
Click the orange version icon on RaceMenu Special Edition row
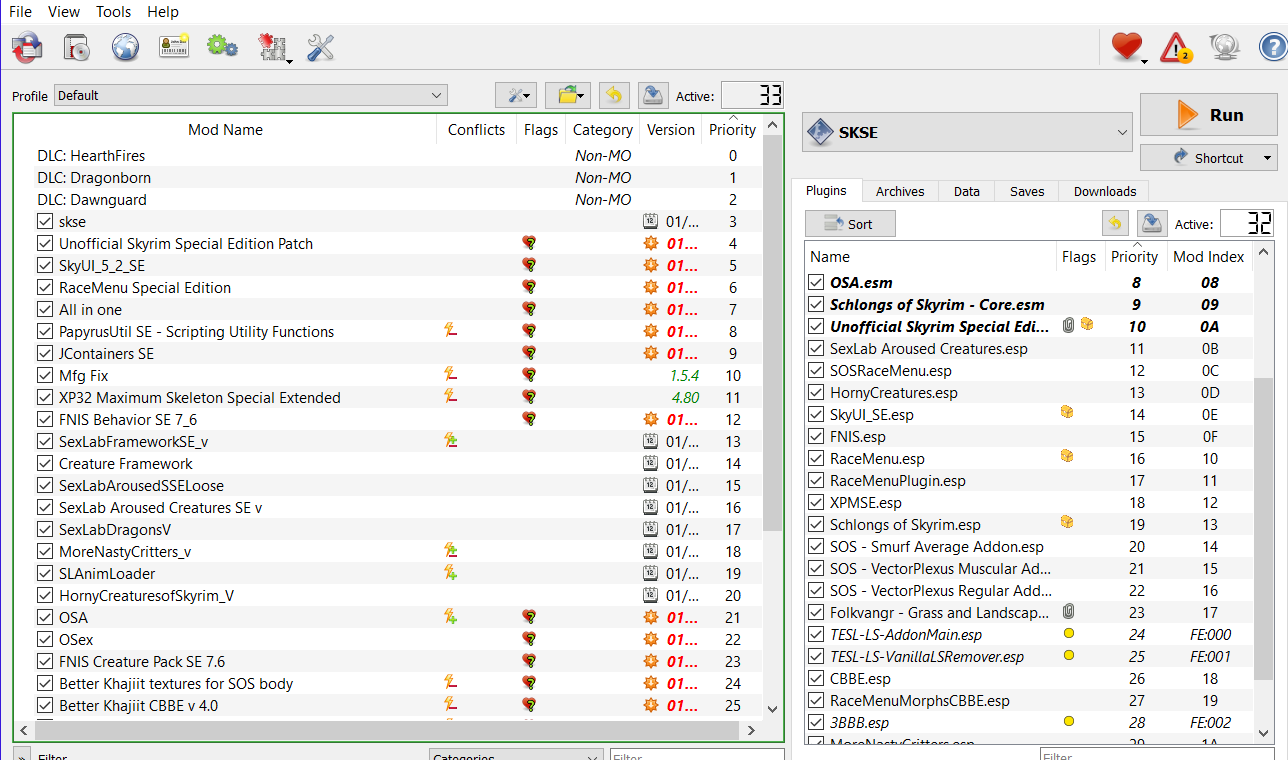[x=651, y=288]
